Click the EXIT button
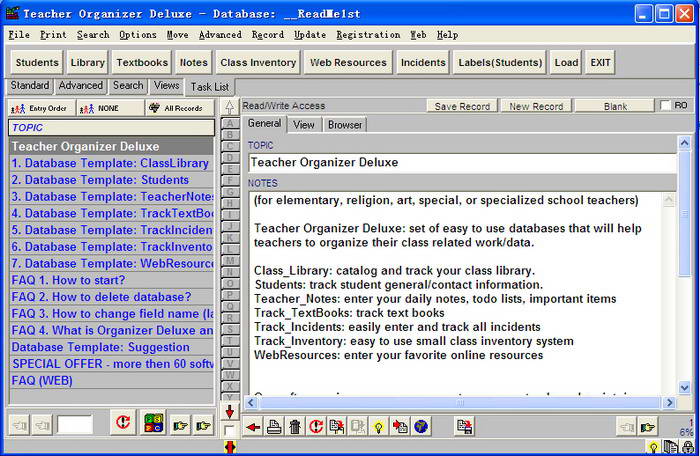 600,63
